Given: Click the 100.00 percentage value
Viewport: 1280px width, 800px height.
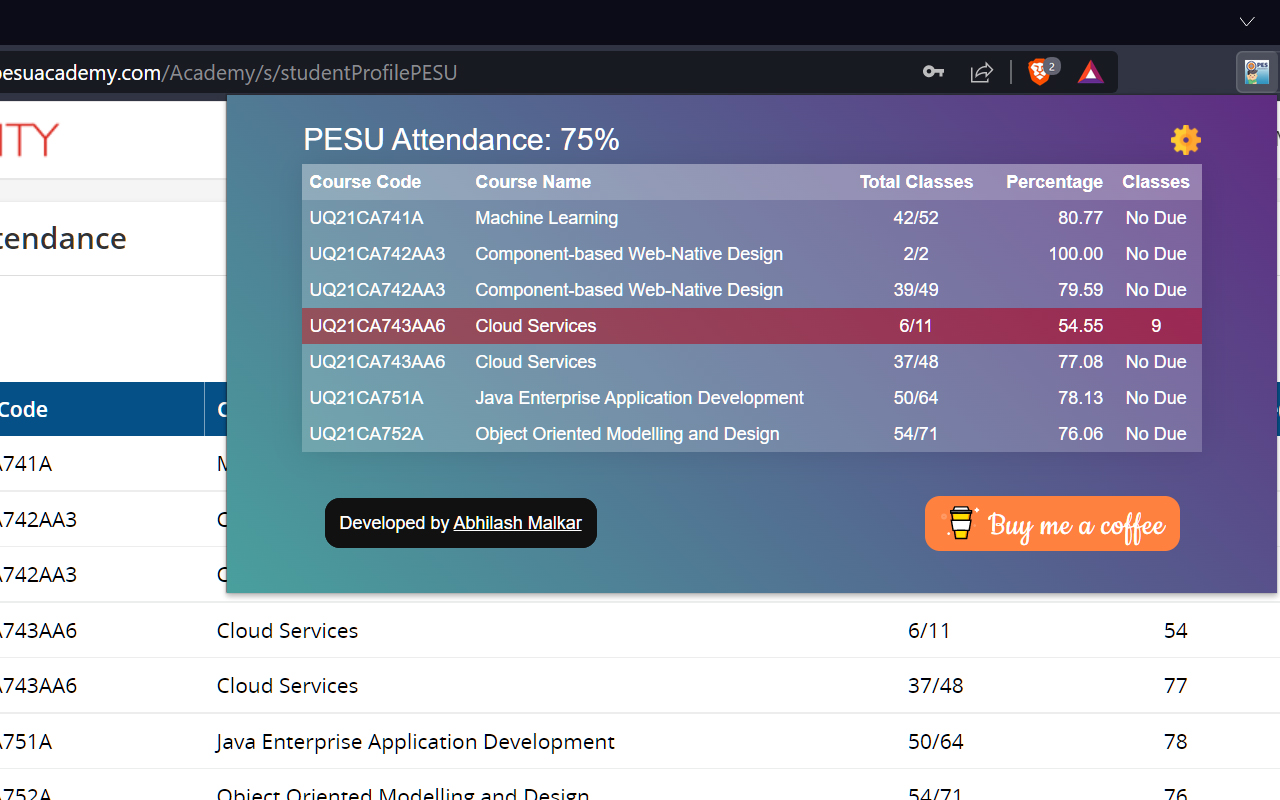Looking at the screenshot, I should (1076, 254).
